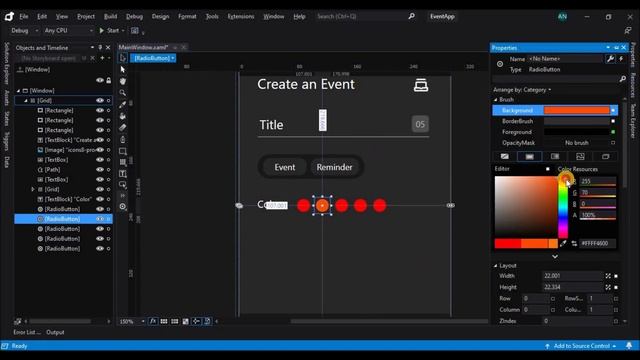Select the Paint Bucket tool
Image resolution: width=640 pixels, height=360 pixels.
pyautogui.click(x=122, y=116)
